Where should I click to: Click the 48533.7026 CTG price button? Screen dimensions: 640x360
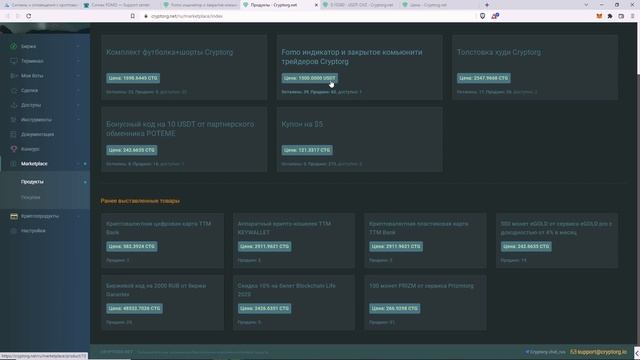[x=134, y=308]
